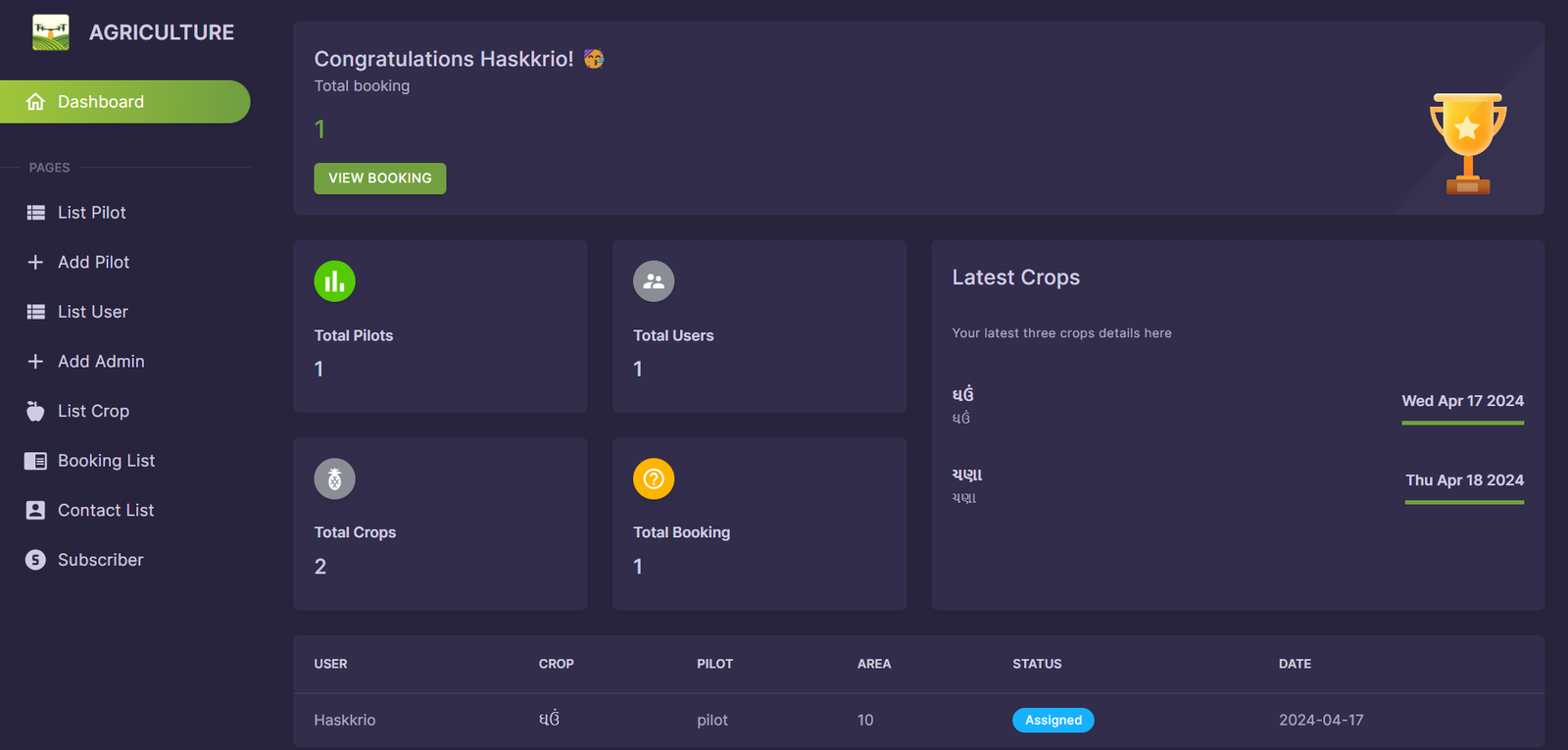Click the Assigned status badge
Screen dimensions: 1568x750
pyautogui.click(x=1053, y=721)
